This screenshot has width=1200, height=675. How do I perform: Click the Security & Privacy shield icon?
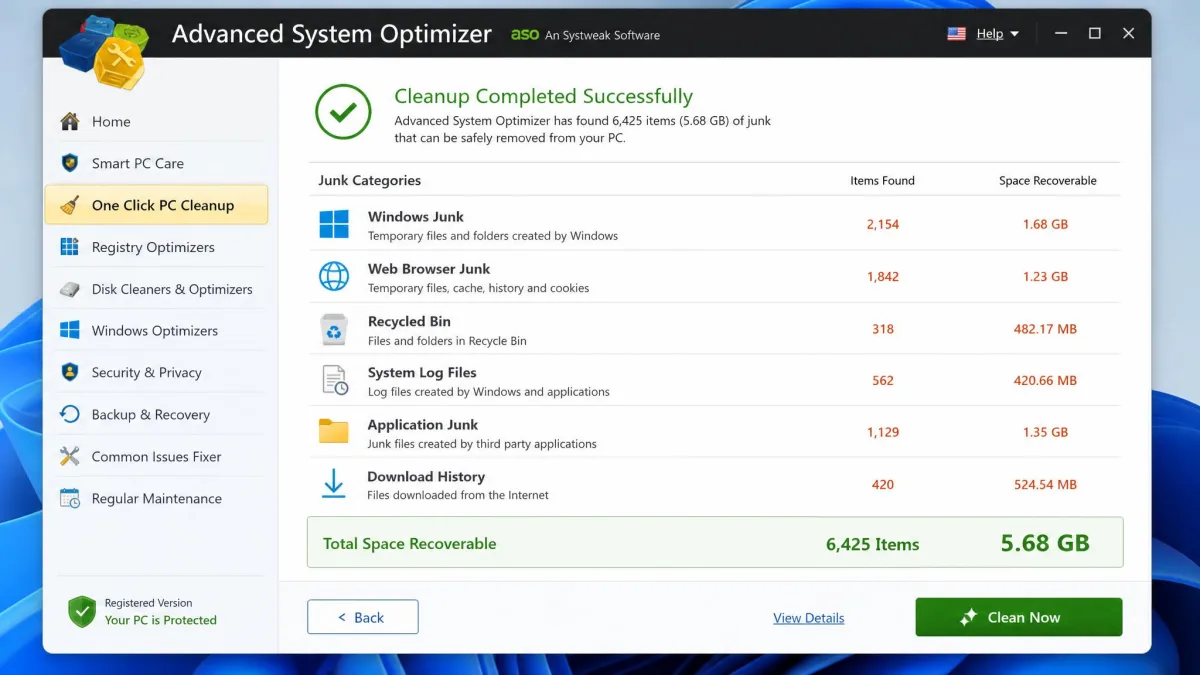click(70, 372)
